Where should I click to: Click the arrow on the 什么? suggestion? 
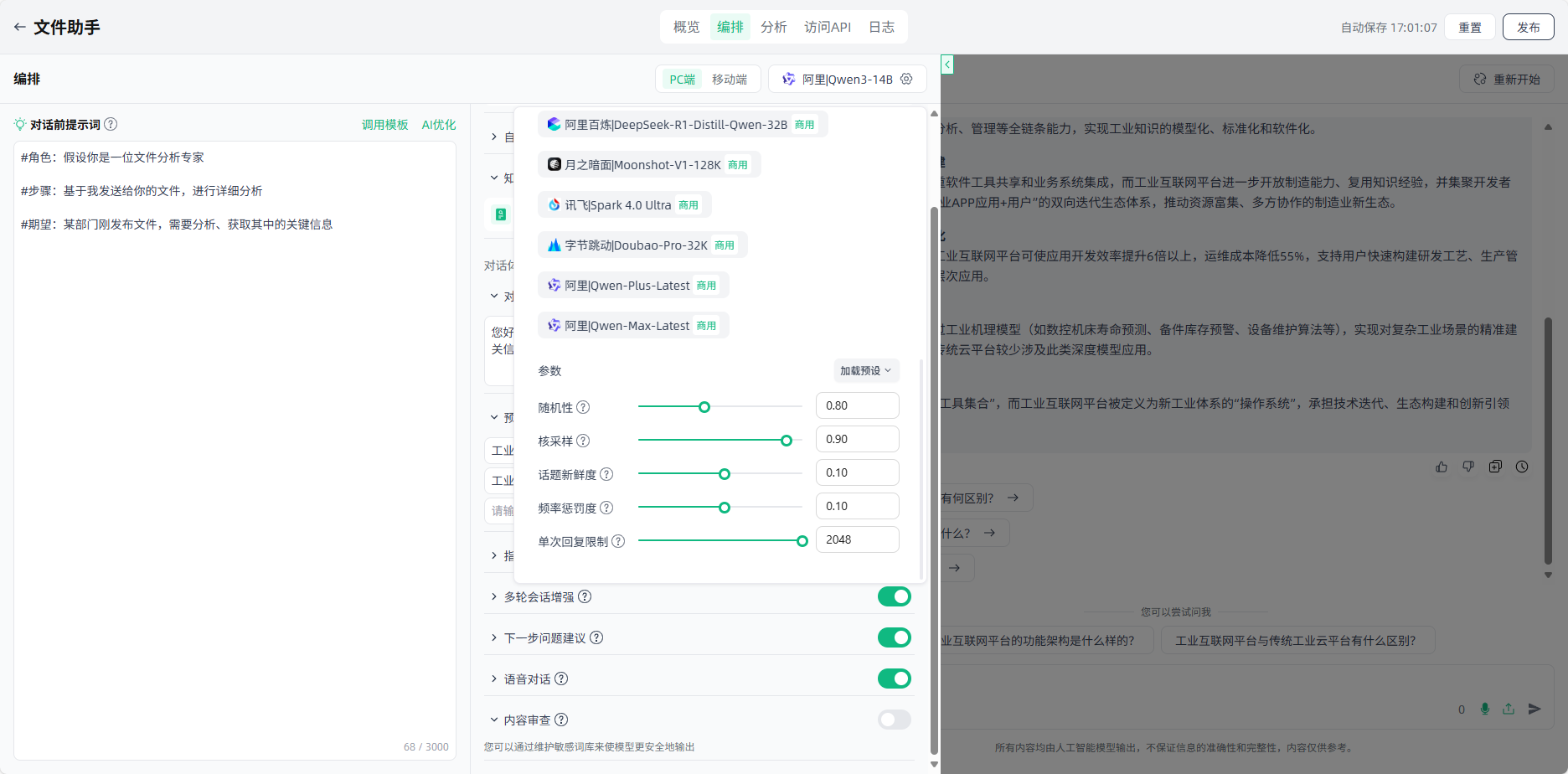989,533
